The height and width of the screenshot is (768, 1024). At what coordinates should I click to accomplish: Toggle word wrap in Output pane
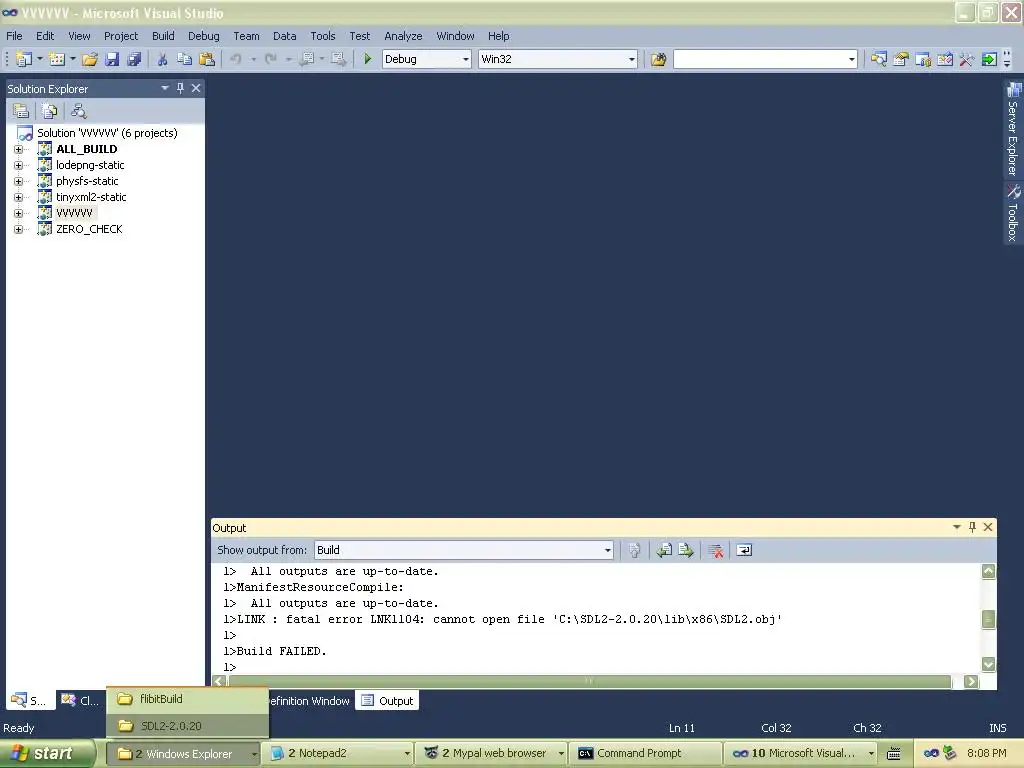coord(744,551)
